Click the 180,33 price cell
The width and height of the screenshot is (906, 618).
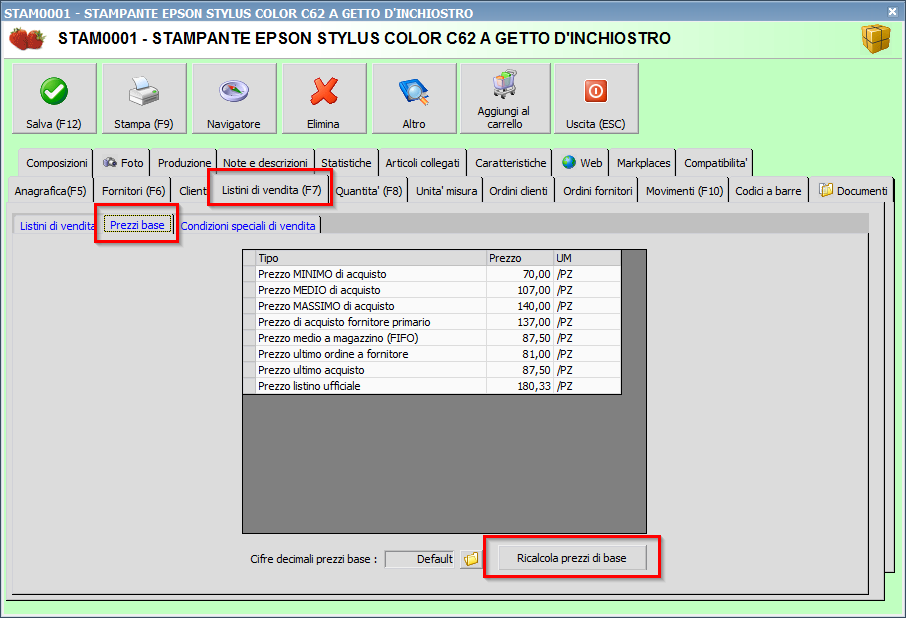520,386
